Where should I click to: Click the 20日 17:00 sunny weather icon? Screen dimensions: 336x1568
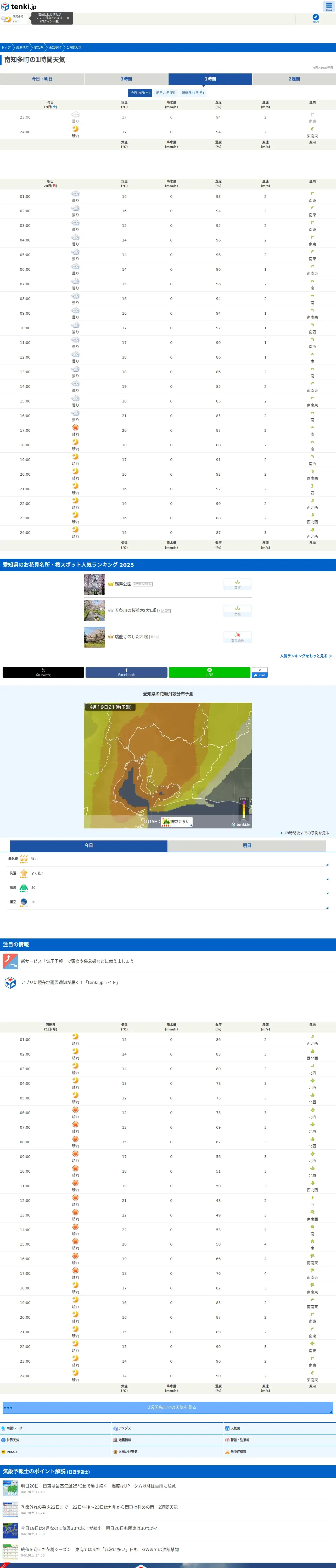76,428
